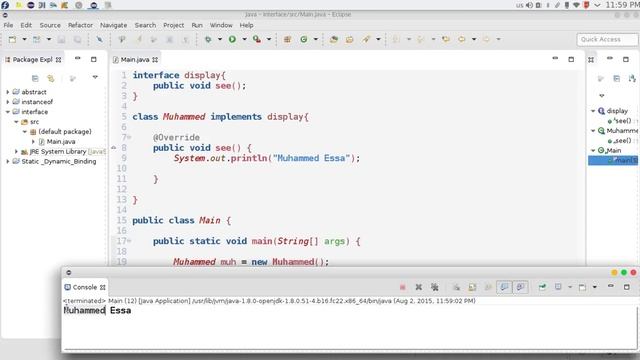Viewport: 640px width, 360px height.
Task: Select the Console tab
Action: [x=85, y=287]
